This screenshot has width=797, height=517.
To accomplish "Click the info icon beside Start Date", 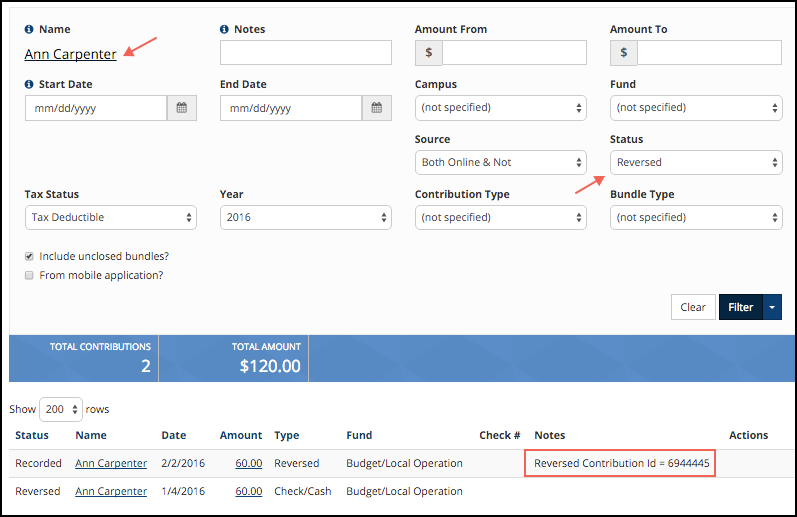I will point(29,84).
